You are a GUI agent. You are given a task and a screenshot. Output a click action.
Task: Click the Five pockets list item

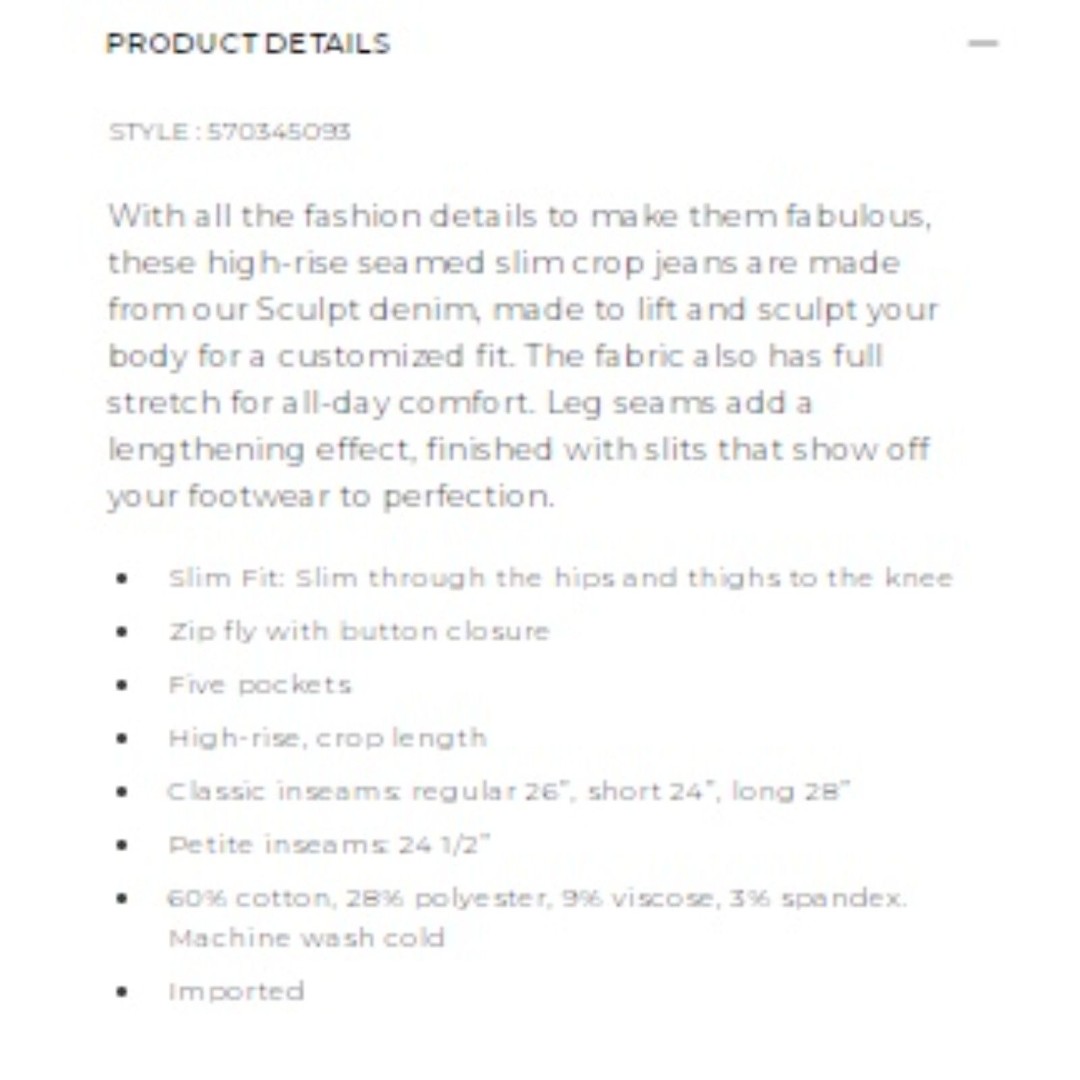260,684
